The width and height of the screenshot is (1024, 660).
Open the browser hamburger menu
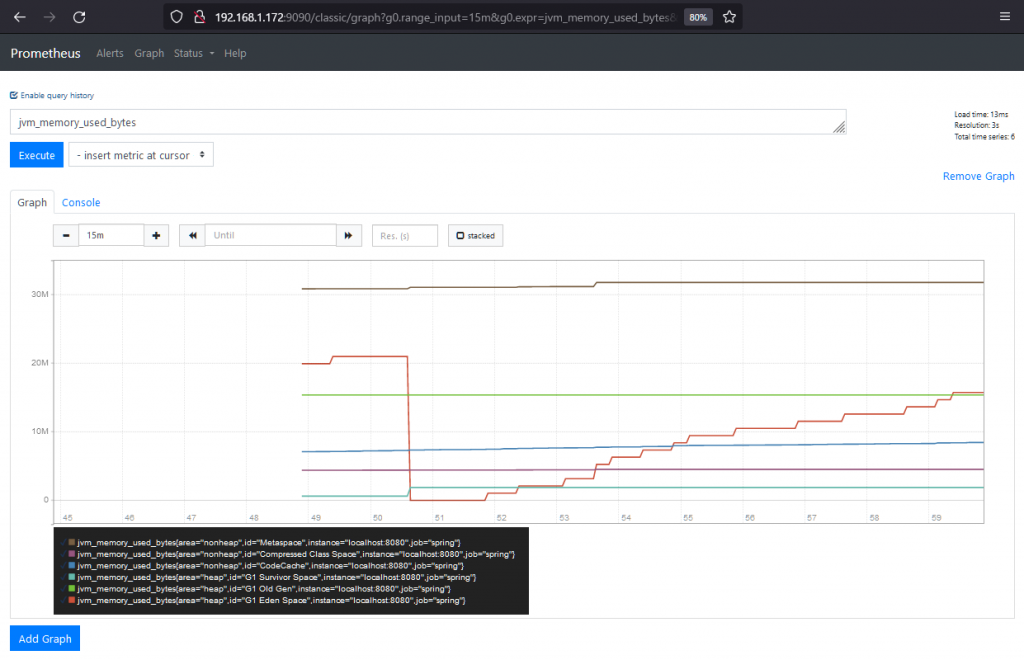pyautogui.click(x=1005, y=16)
